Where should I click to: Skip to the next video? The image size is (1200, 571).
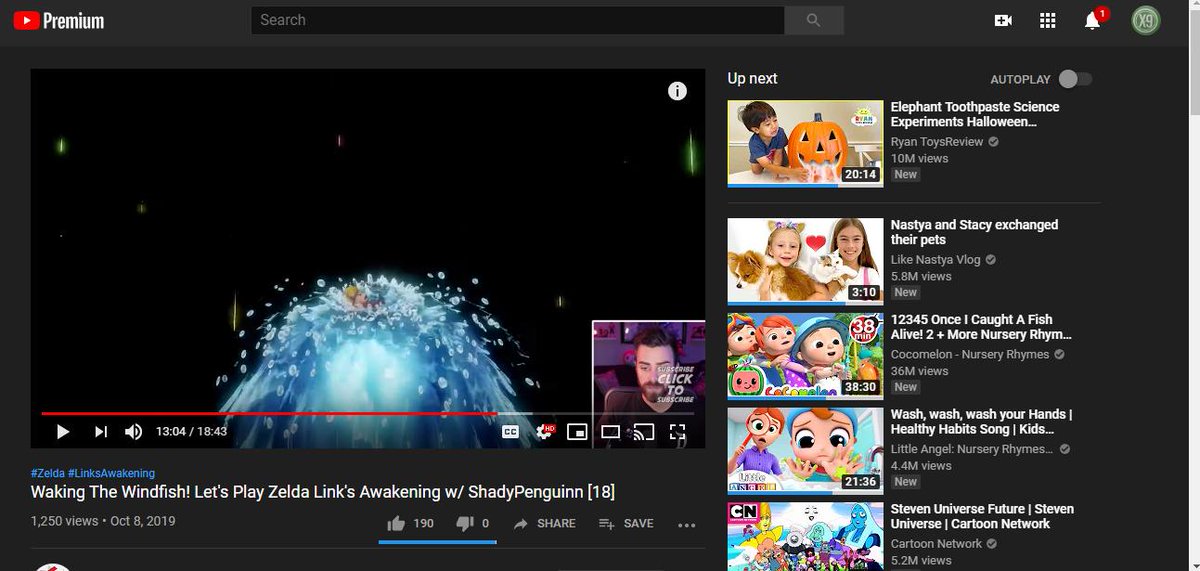(101, 432)
